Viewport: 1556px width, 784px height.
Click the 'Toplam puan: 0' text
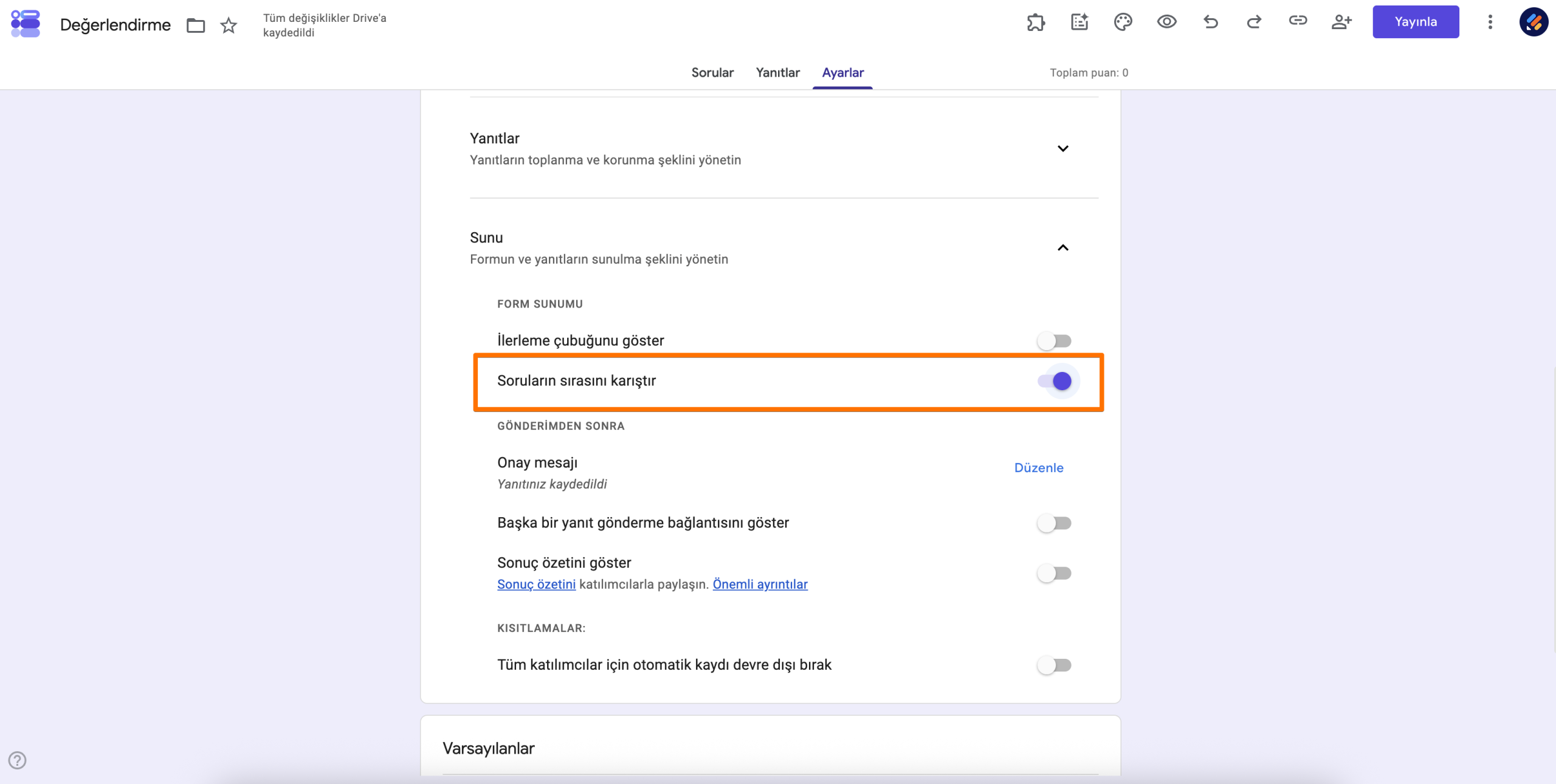pos(1089,72)
